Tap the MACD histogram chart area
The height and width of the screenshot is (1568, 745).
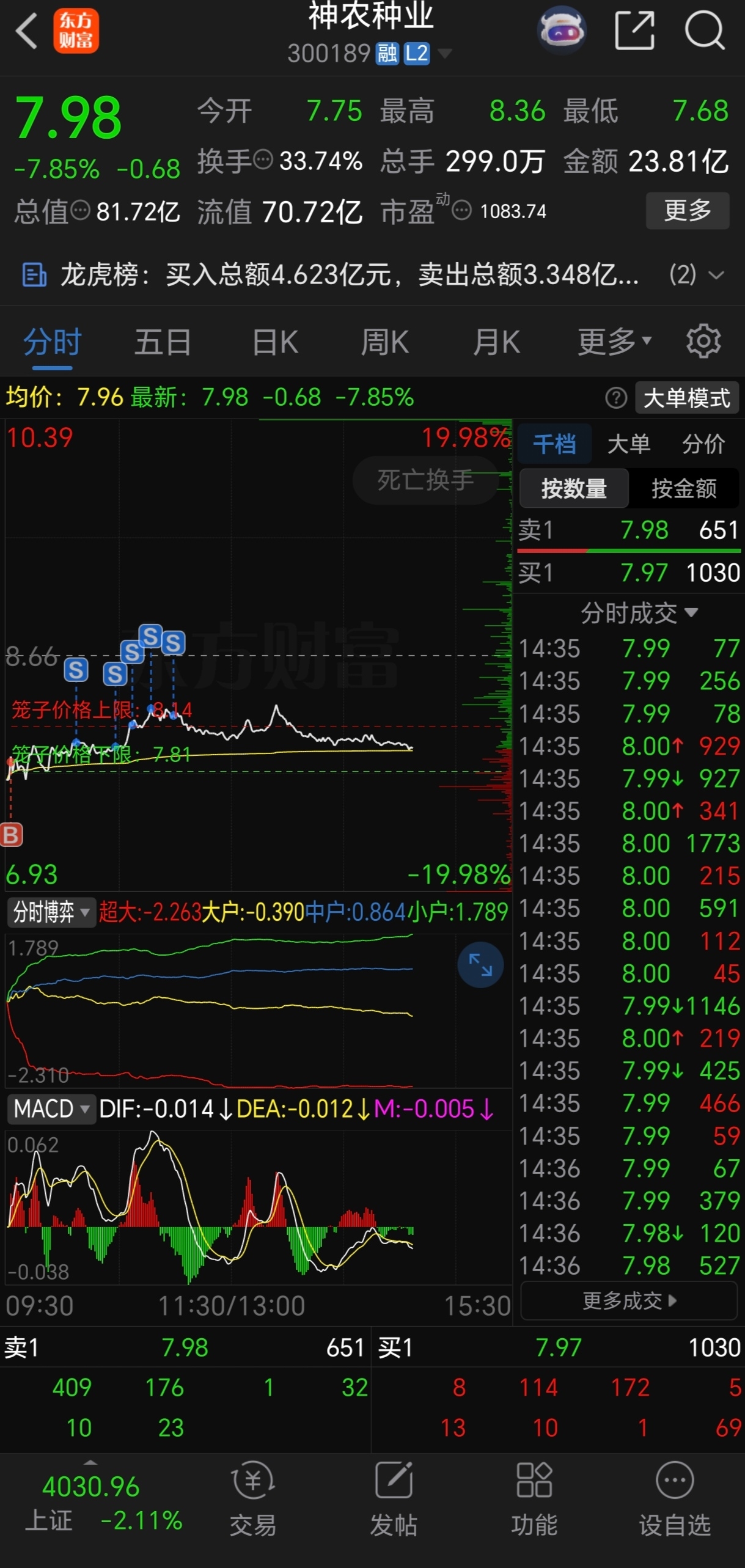tap(258, 1206)
